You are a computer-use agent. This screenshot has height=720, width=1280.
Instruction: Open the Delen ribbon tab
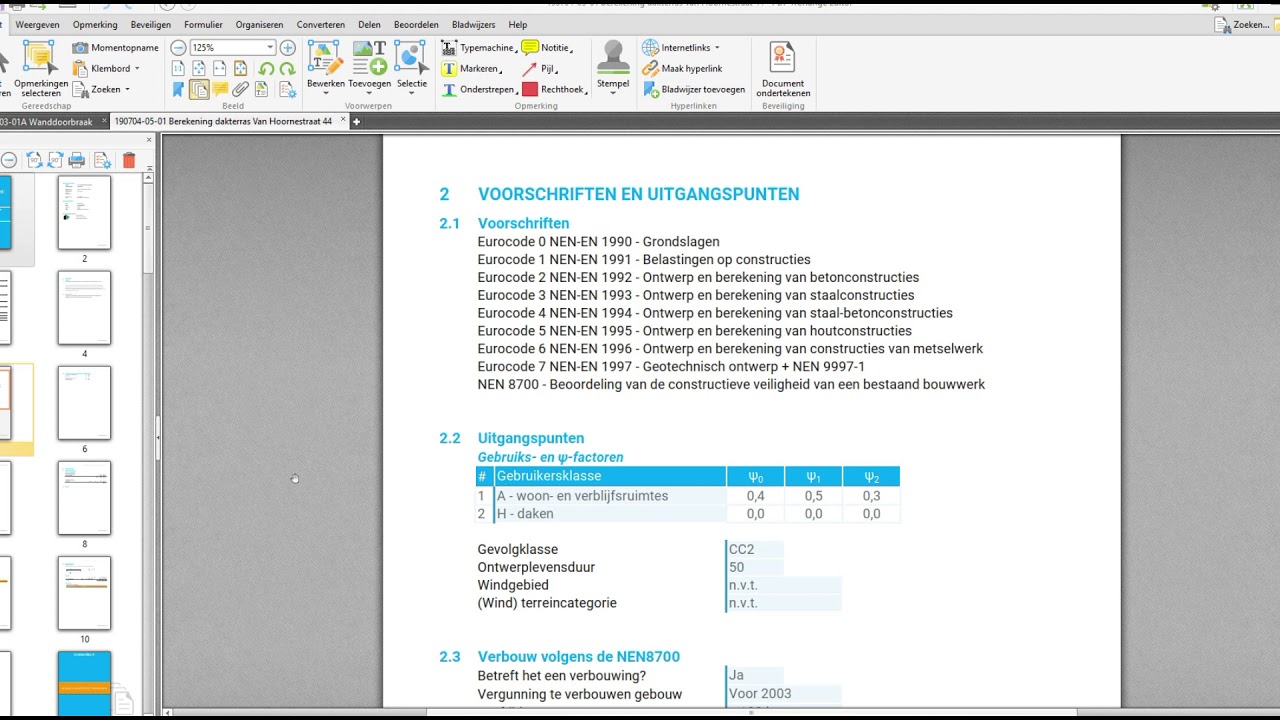click(369, 25)
